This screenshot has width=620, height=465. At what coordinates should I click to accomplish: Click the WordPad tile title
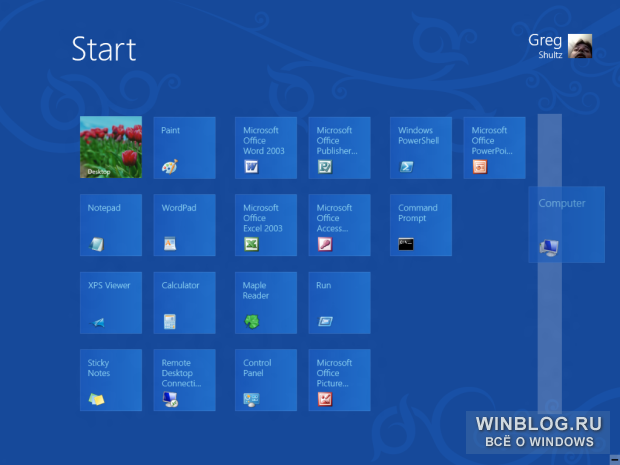[x=179, y=208]
